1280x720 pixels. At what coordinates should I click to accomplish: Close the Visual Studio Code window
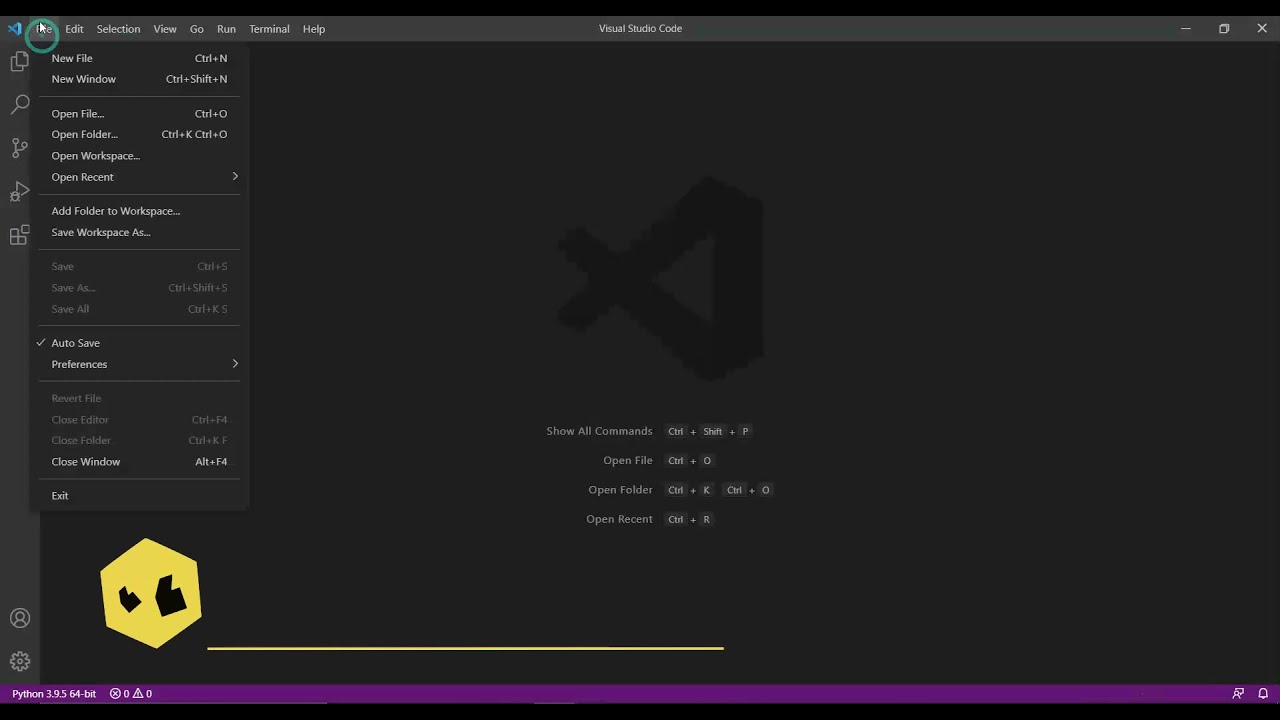click(x=1262, y=28)
